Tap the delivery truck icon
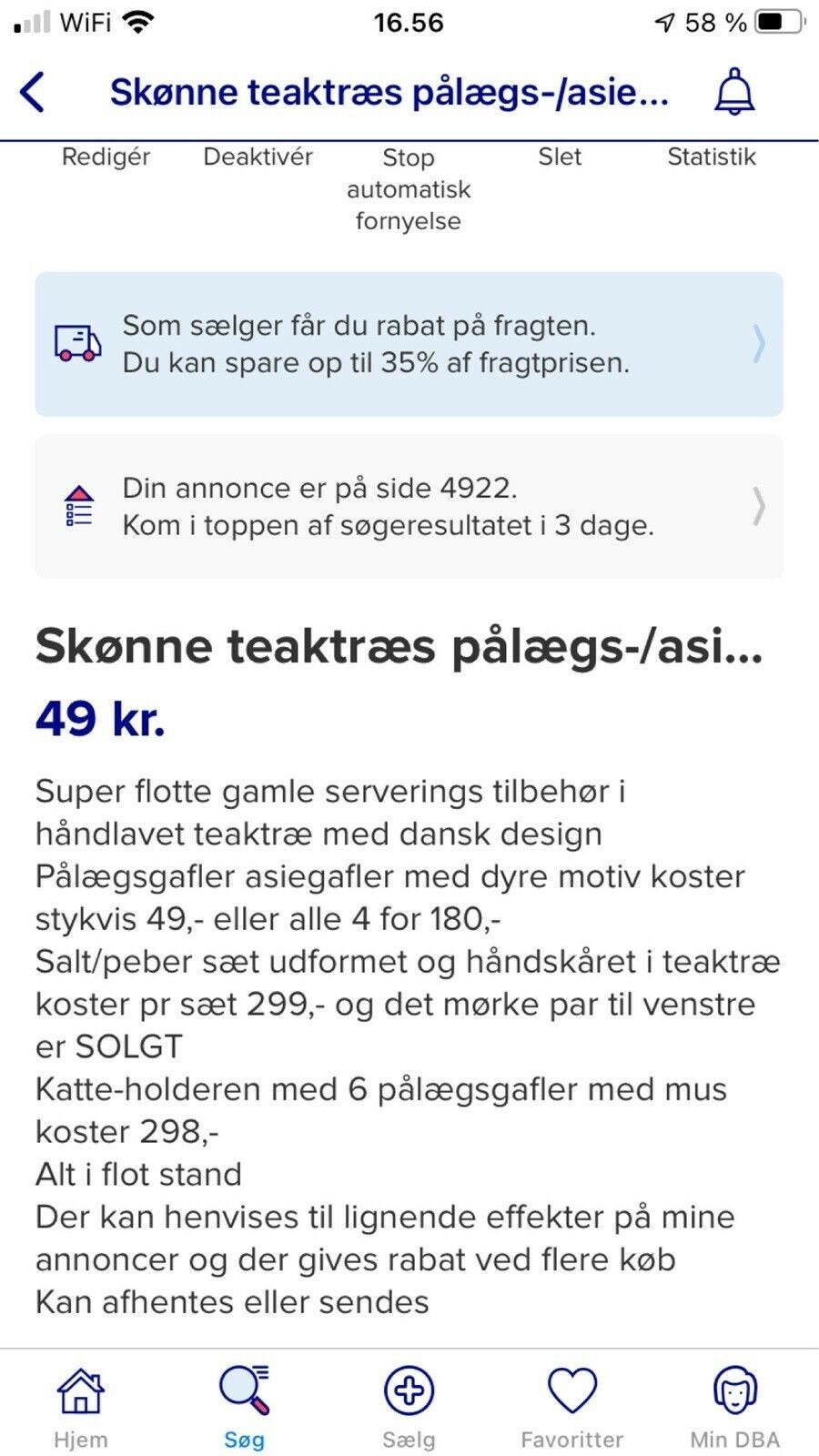Image resolution: width=819 pixels, height=1456 pixels. [77, 344]
